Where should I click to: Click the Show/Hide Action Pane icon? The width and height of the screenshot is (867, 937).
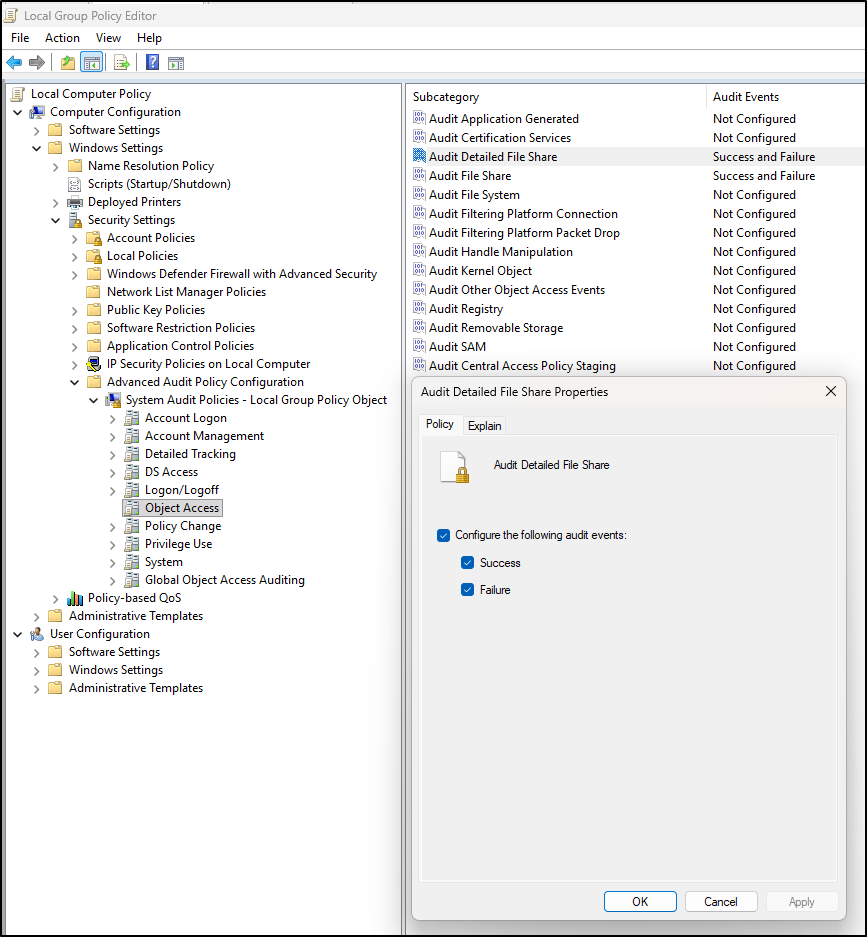(x=176, y=63)
